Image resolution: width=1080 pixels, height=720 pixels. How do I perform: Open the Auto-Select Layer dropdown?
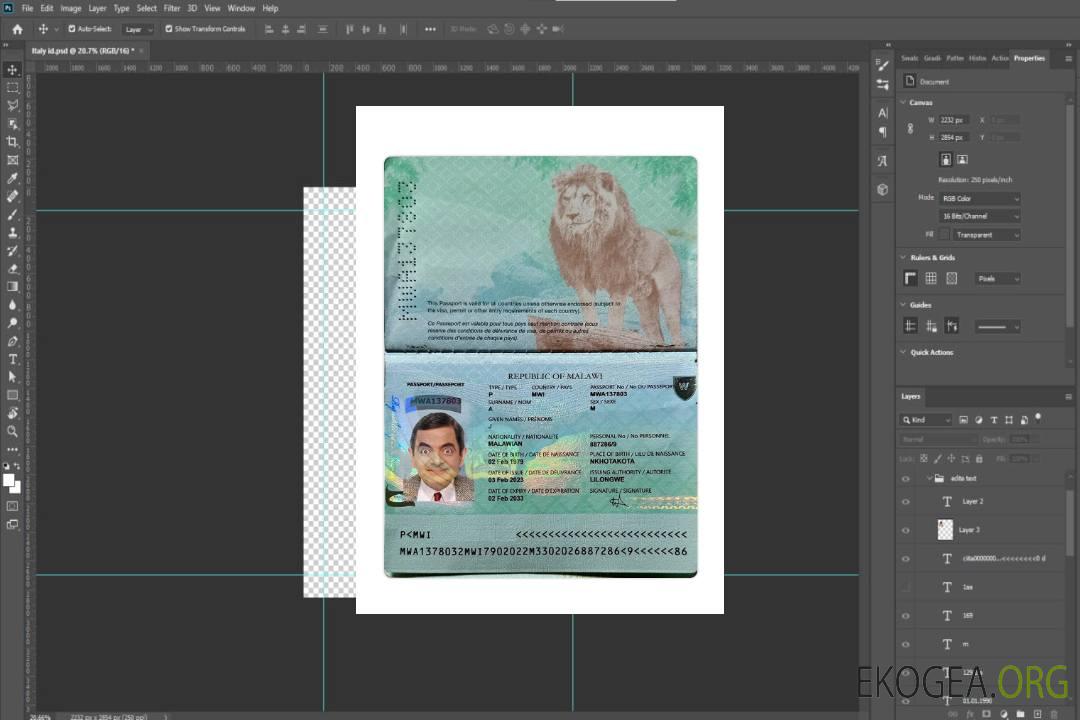(x=138, y=29)
